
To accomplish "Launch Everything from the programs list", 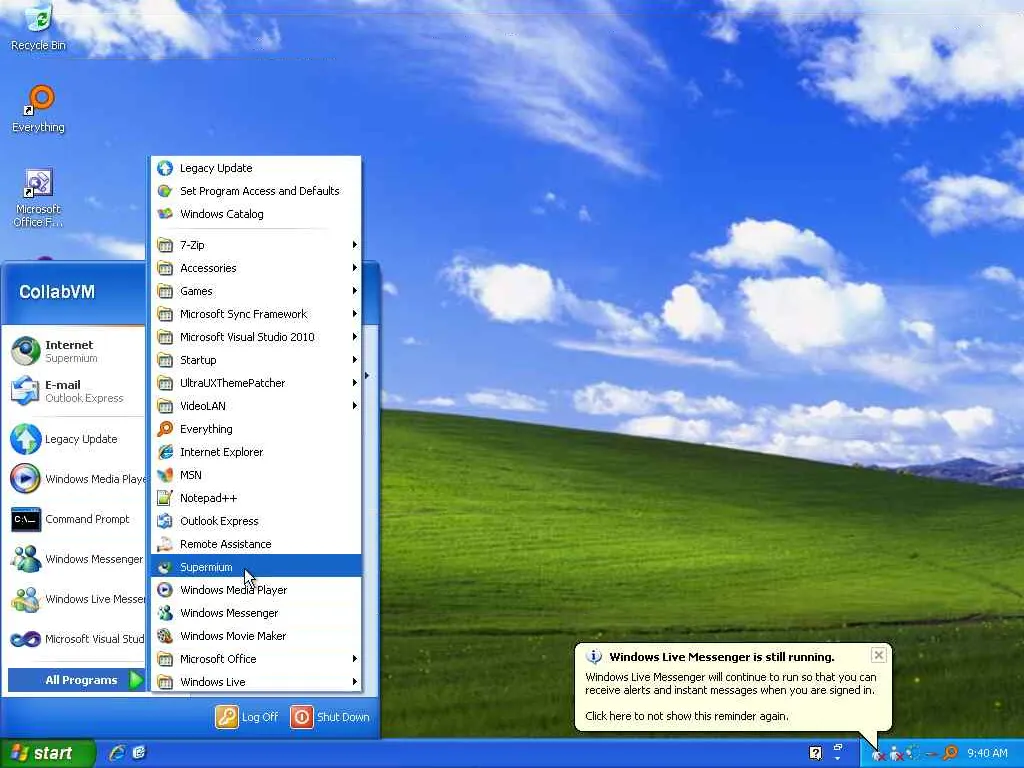I will (x=255, y=429).
